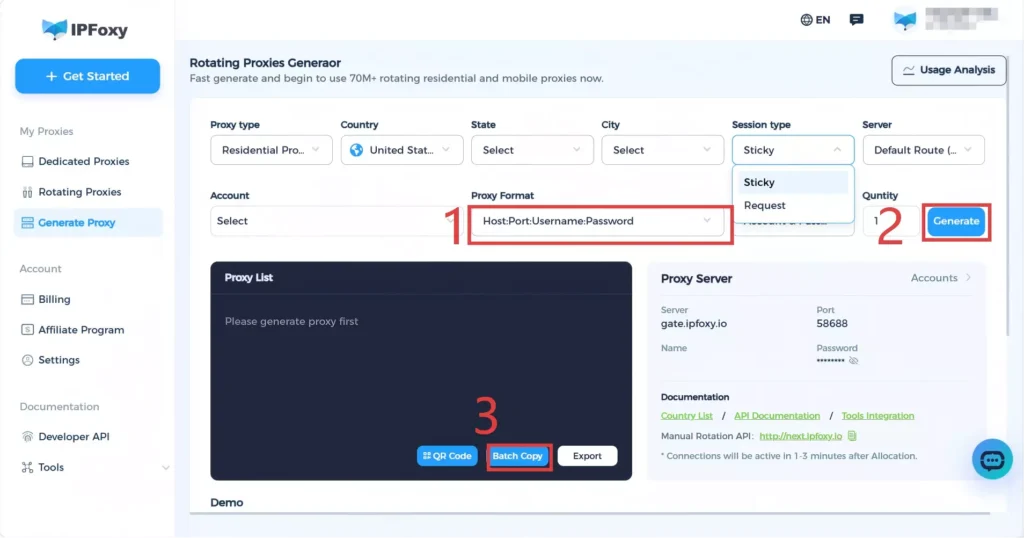Reveal the hidden proxy password
The height and width of the screenshot is (538, 1024).
(853, 360)
